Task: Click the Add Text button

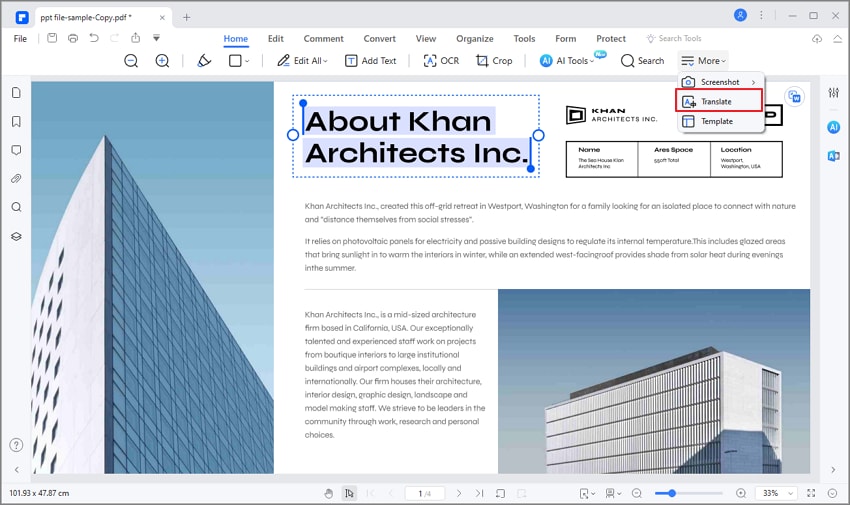Action: click(371, 61)
